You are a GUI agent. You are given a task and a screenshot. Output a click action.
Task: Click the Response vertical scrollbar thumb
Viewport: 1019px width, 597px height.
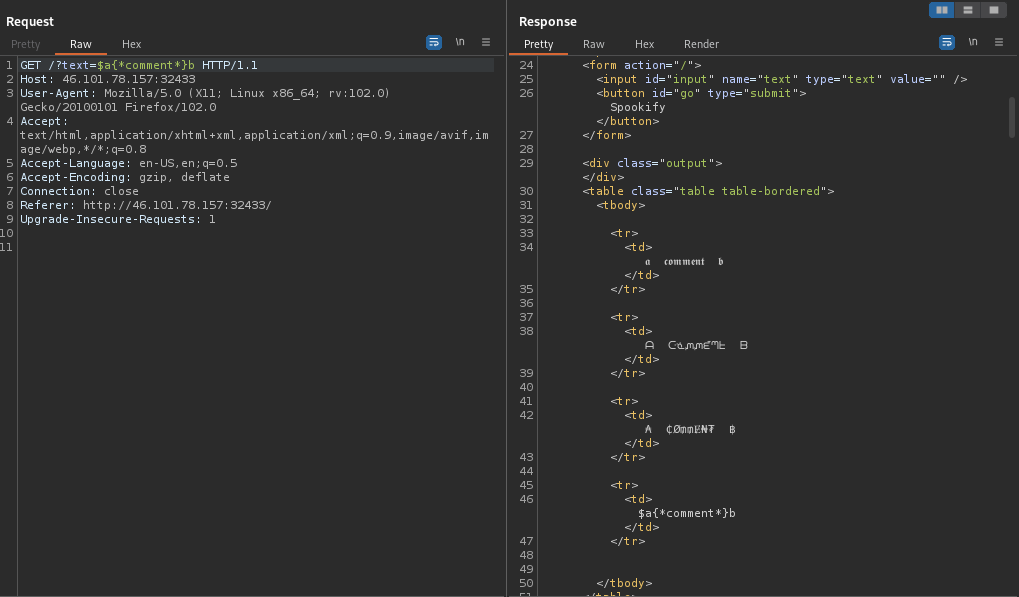(x=1012, y=117)
